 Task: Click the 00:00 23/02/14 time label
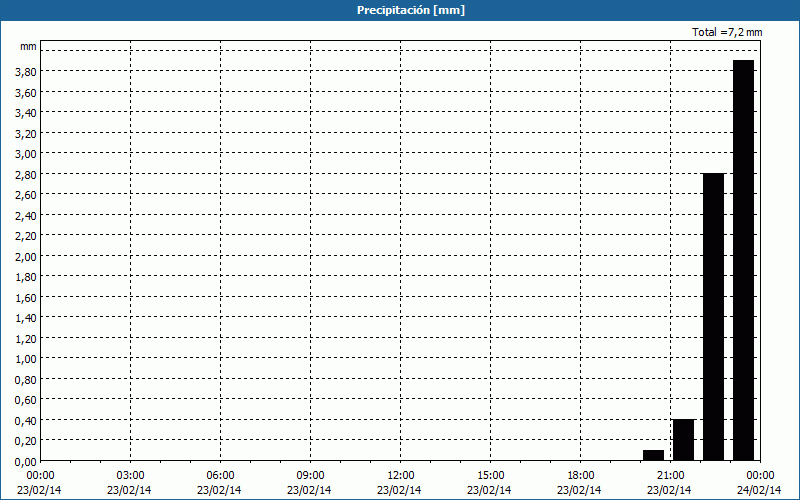(x=39, y=483)
